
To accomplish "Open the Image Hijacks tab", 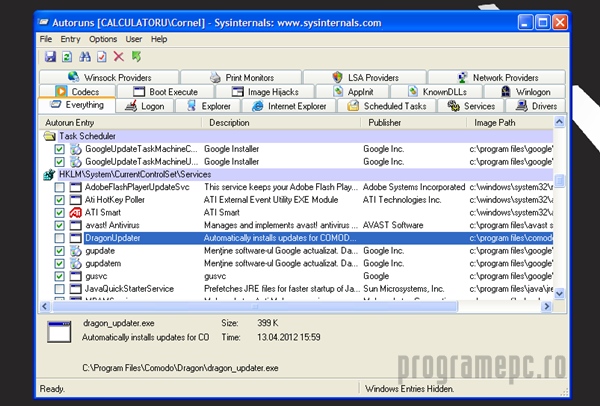I will point(265,92).
